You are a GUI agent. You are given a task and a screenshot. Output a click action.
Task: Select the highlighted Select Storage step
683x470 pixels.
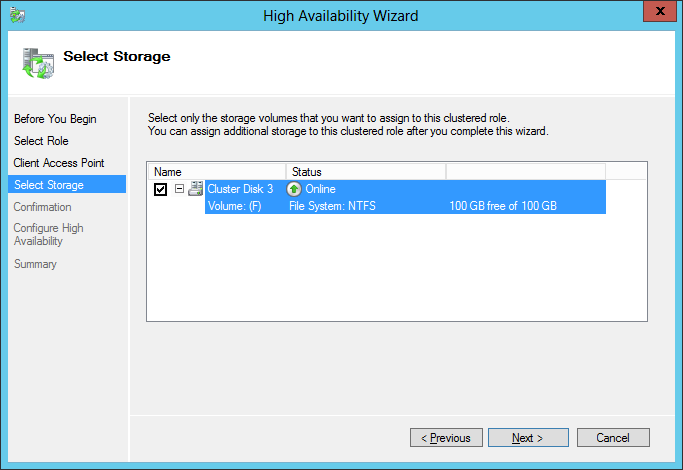(x=49, y=185)
